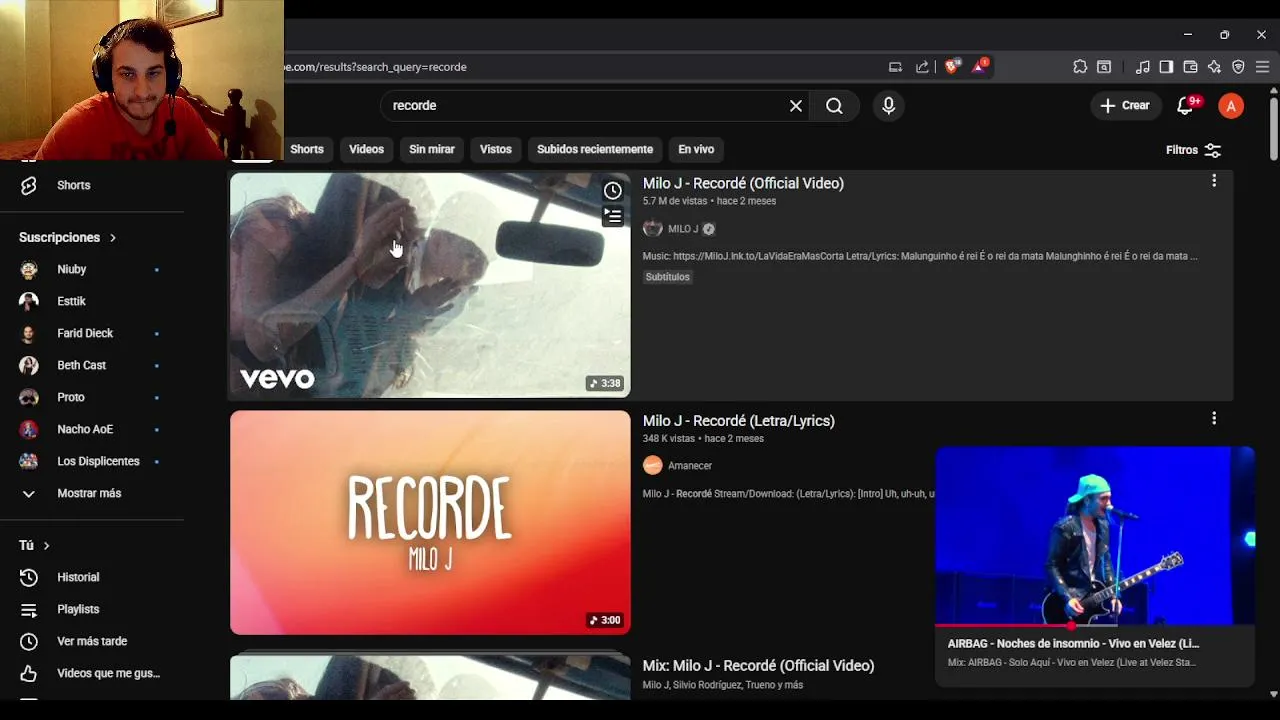
Task: Open title Milo J - Recordé (Official Video)
Action: point(743,183)
